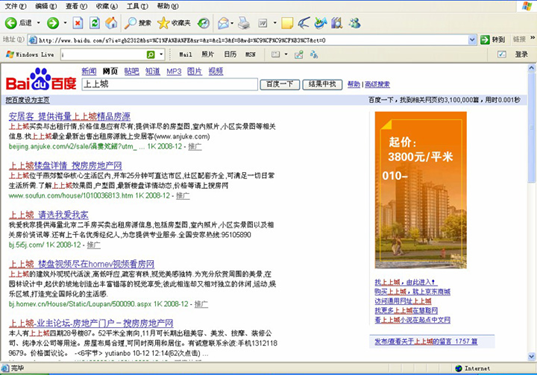Open result 安居客 提供海量上上城精品房源
Image resolution: width=537 pixels, height=375 pixels.
pyautogui.click(x=70, y=116)
